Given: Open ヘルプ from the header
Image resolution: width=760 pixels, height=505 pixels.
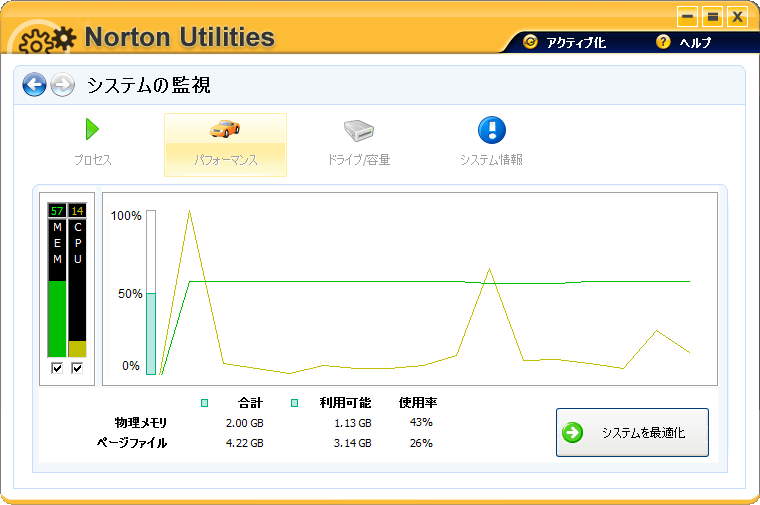Looking at the screenshot, I should point(695,43).
